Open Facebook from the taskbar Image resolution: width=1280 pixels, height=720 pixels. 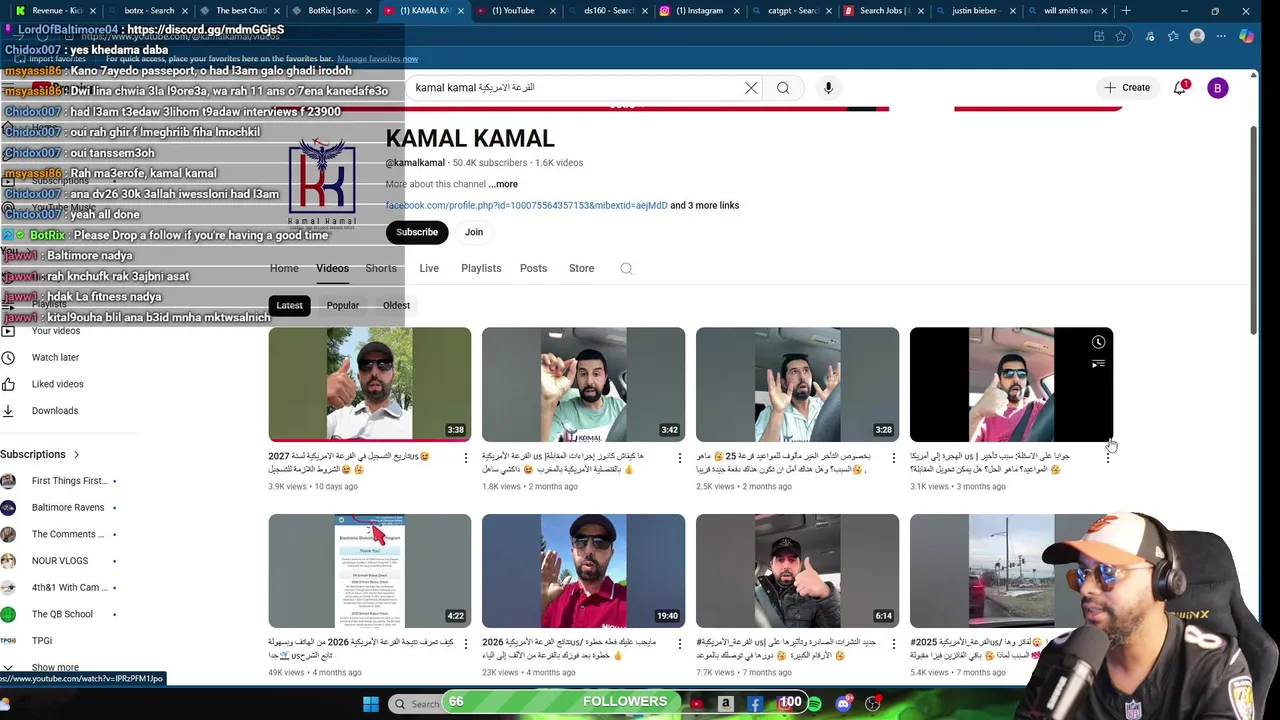(755, 704)
